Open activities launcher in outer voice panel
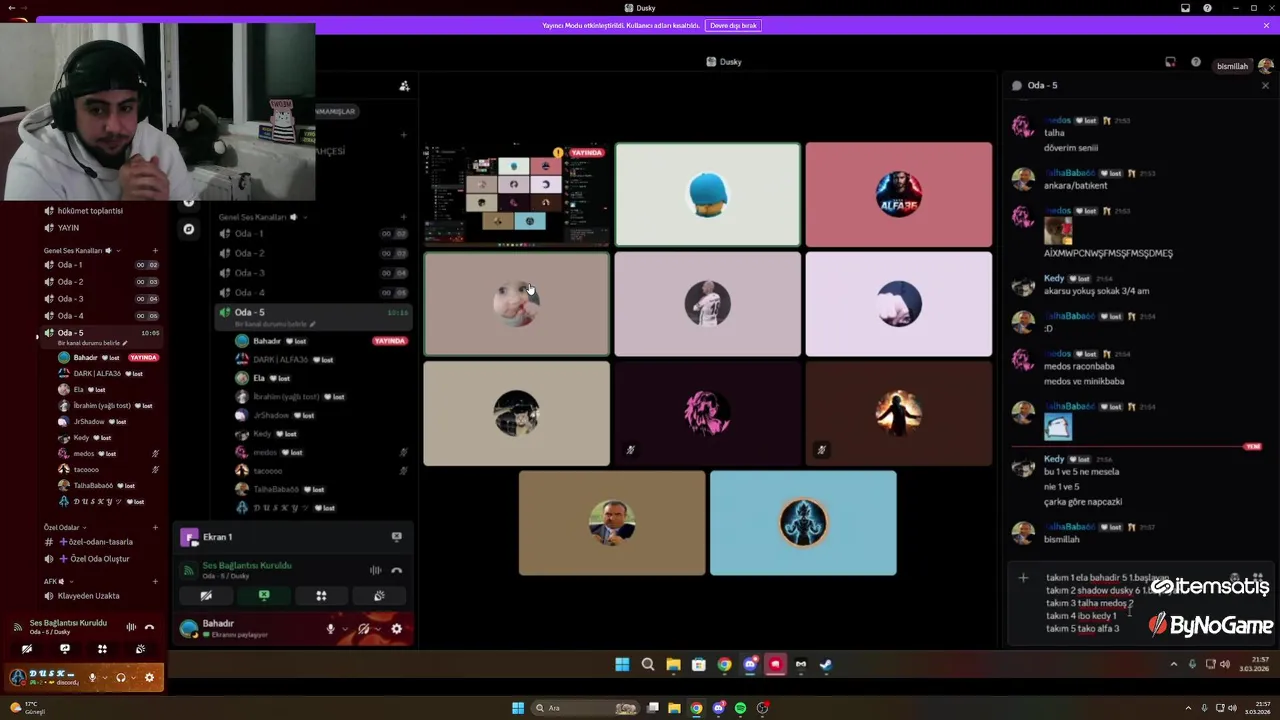This screenshot has width=1280, height=720. [x=102, y=649]
